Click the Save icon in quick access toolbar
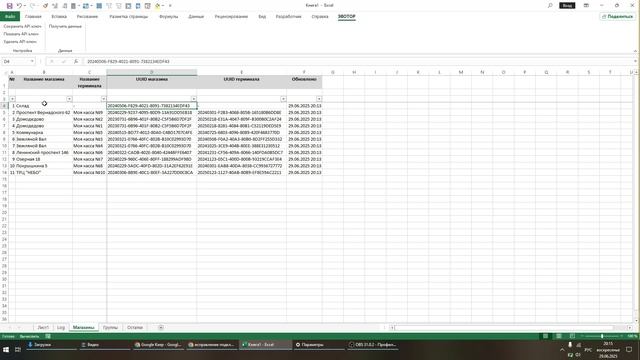The height and width of the screenshot is (360, 640). point(9,6)
